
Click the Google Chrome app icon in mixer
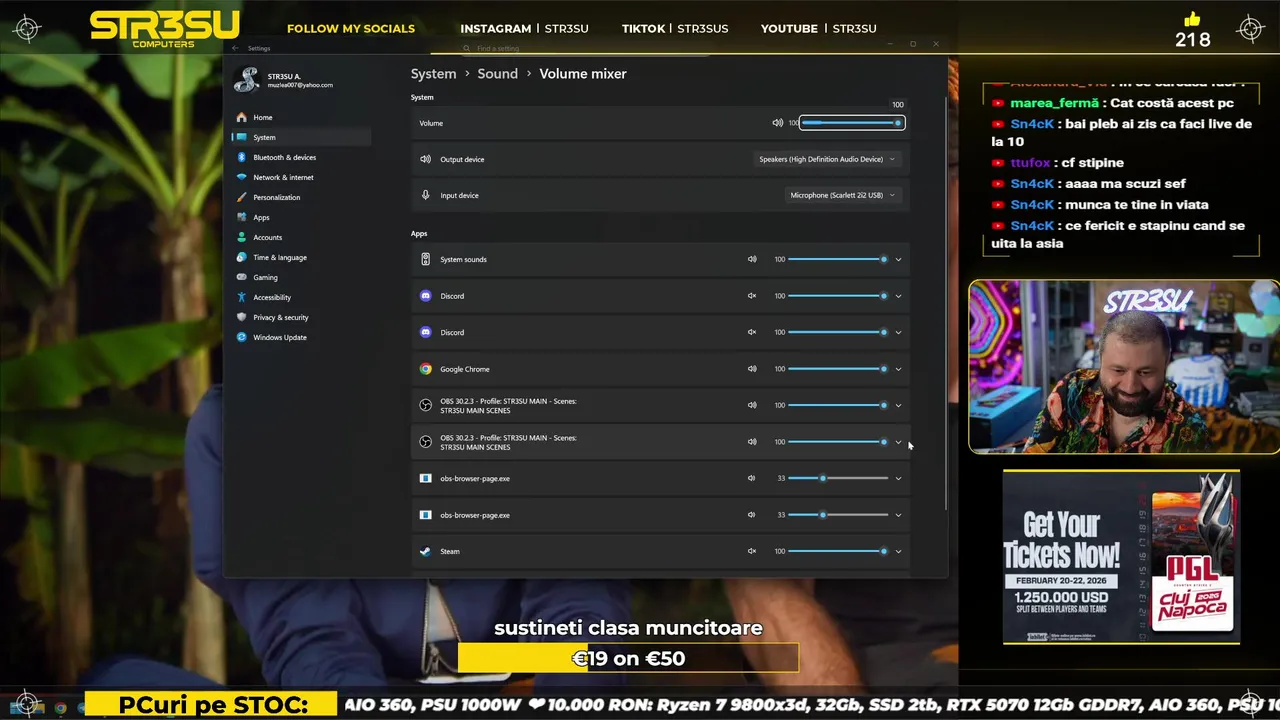[426, 369]
